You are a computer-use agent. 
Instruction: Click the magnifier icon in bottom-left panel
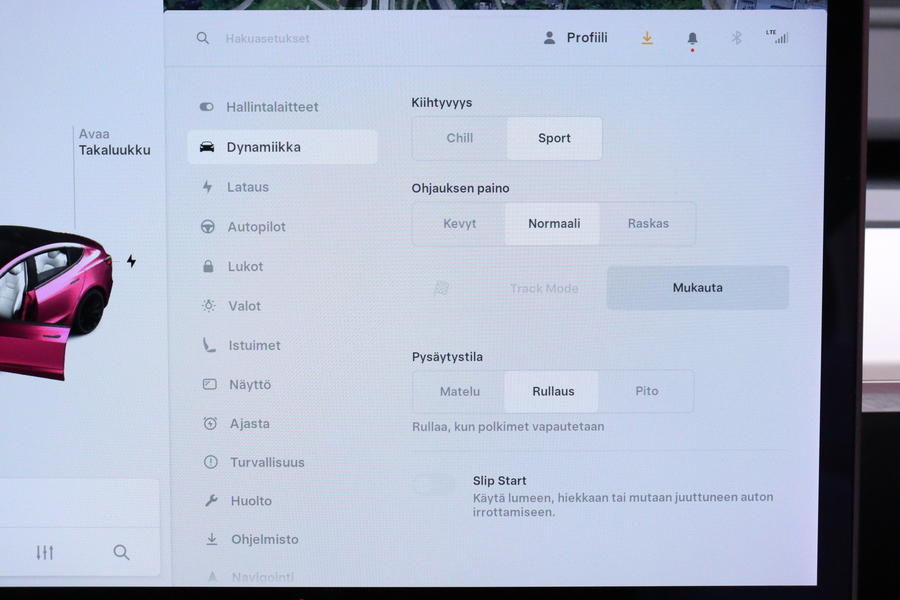click(121, 552)
